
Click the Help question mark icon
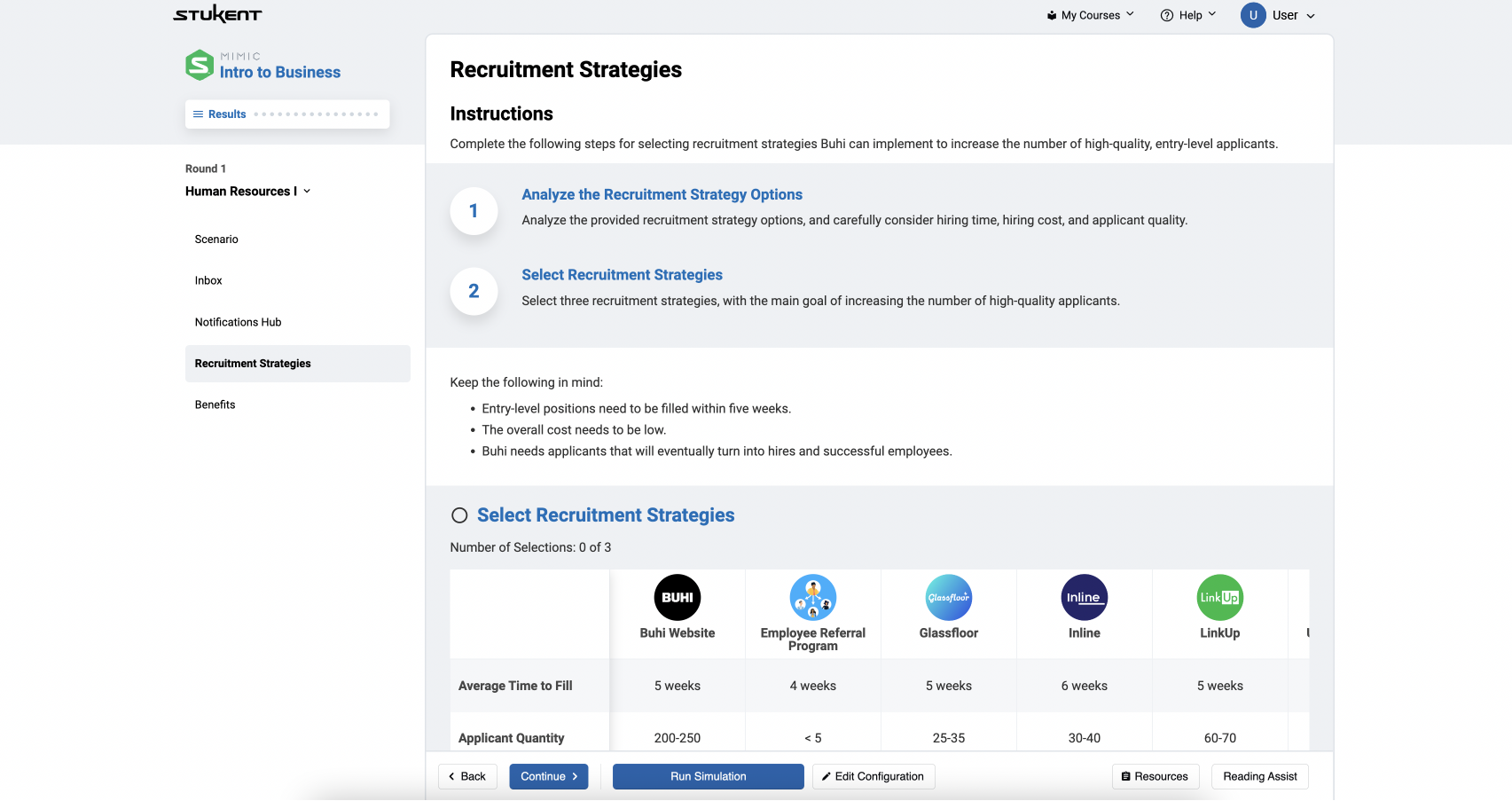click(x=1167, y=14)
